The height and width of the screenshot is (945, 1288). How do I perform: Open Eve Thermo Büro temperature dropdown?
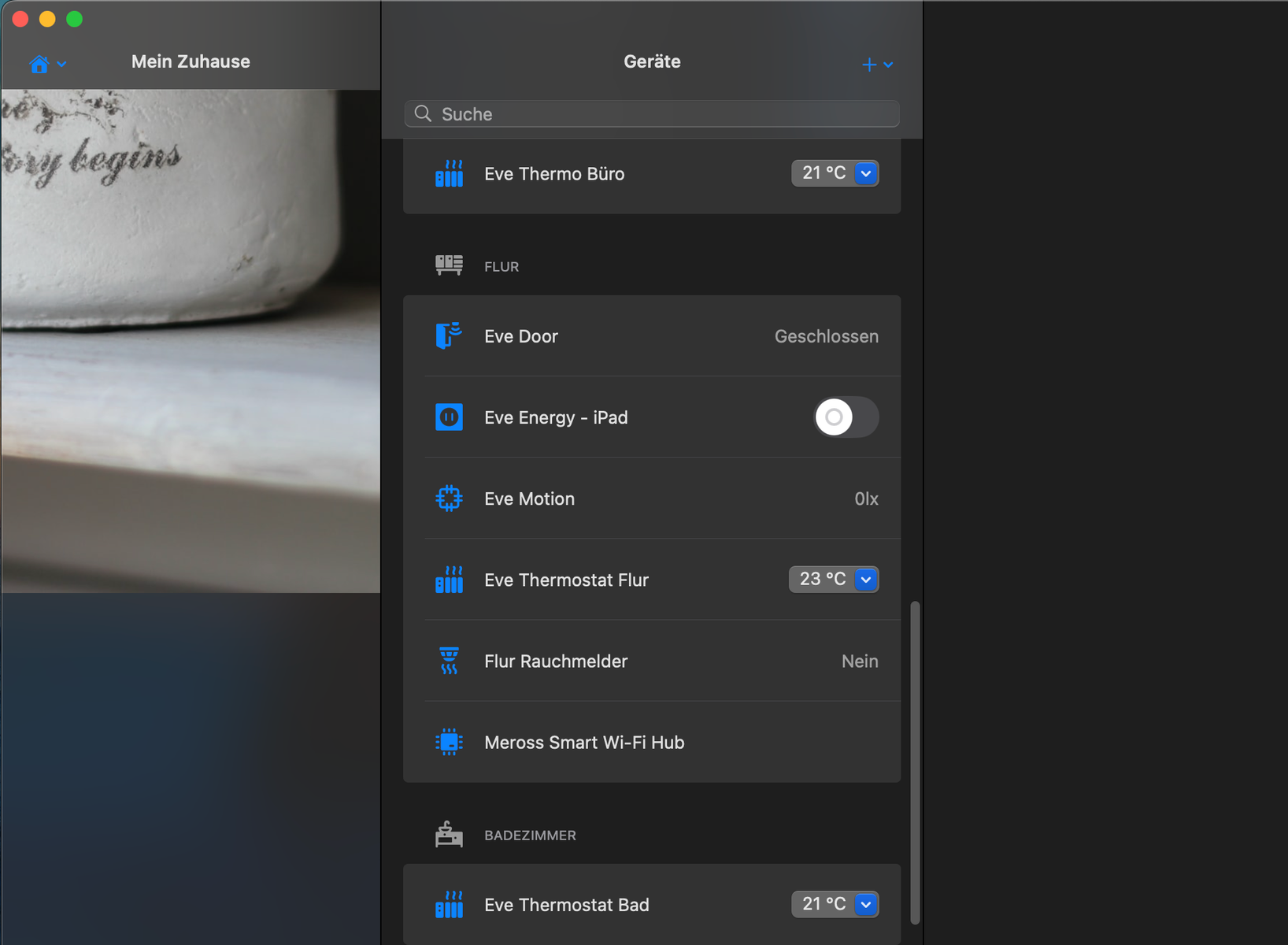click(865, 173)
